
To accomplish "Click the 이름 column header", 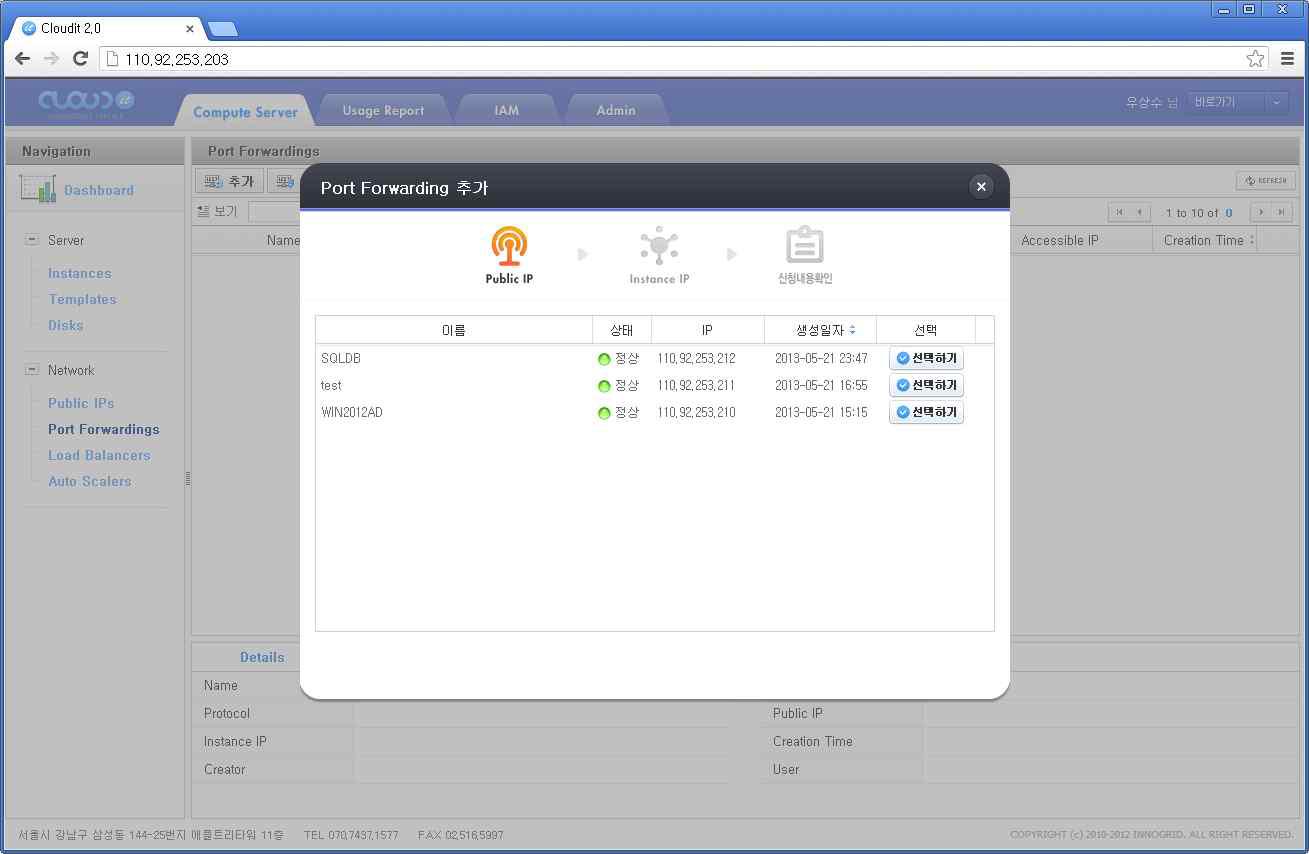I will [x=454, y=330].
